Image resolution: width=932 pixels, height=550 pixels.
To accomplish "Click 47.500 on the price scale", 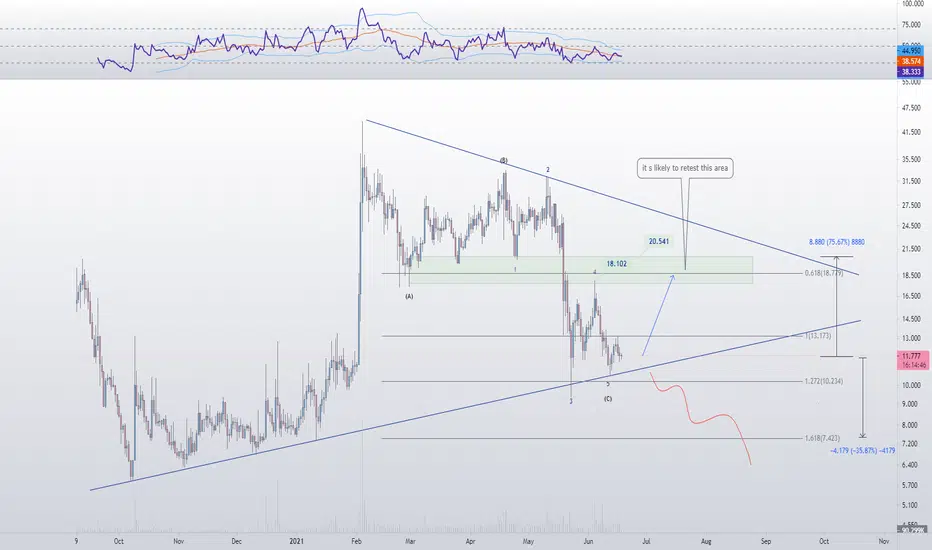I will coord(911,108).
